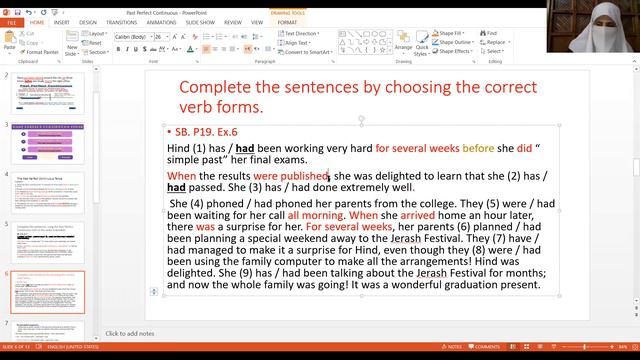
Task: Select the star shape in shapes gallery
Action: point(382,50)
